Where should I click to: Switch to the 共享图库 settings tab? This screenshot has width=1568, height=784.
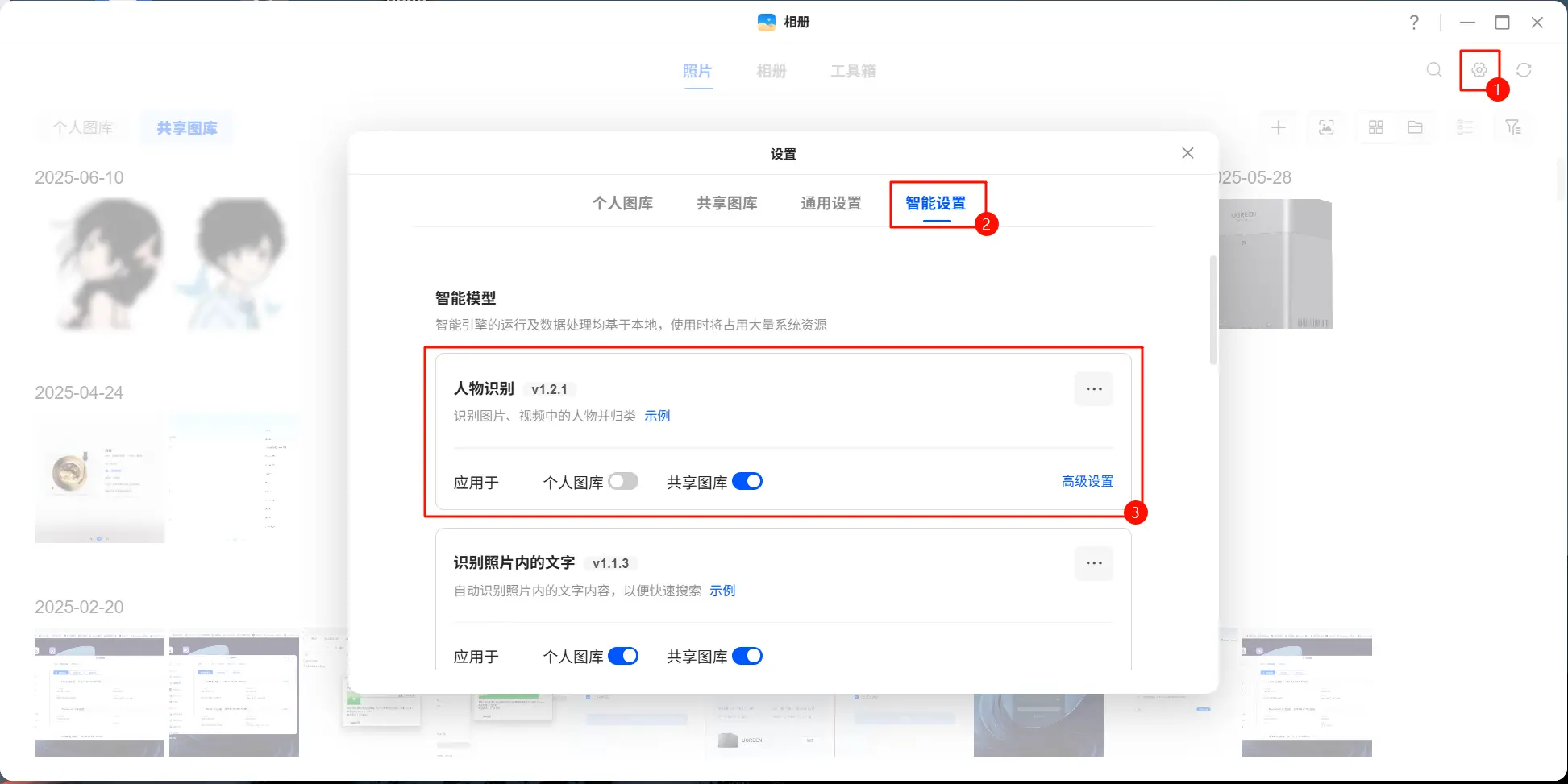726,203
